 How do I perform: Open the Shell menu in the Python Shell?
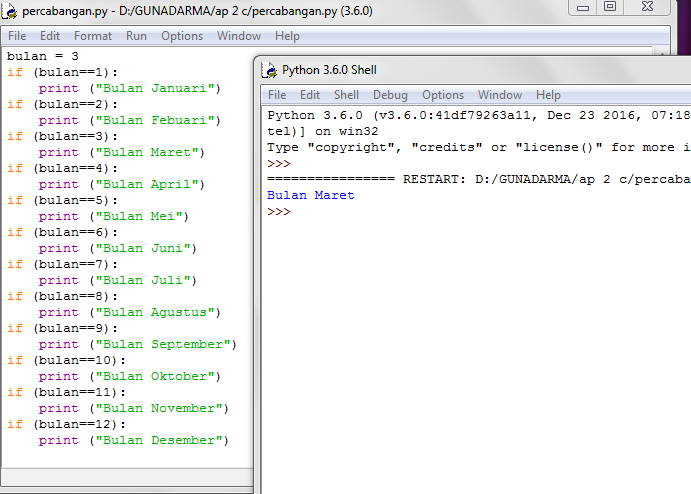click(x=346, y=95)
